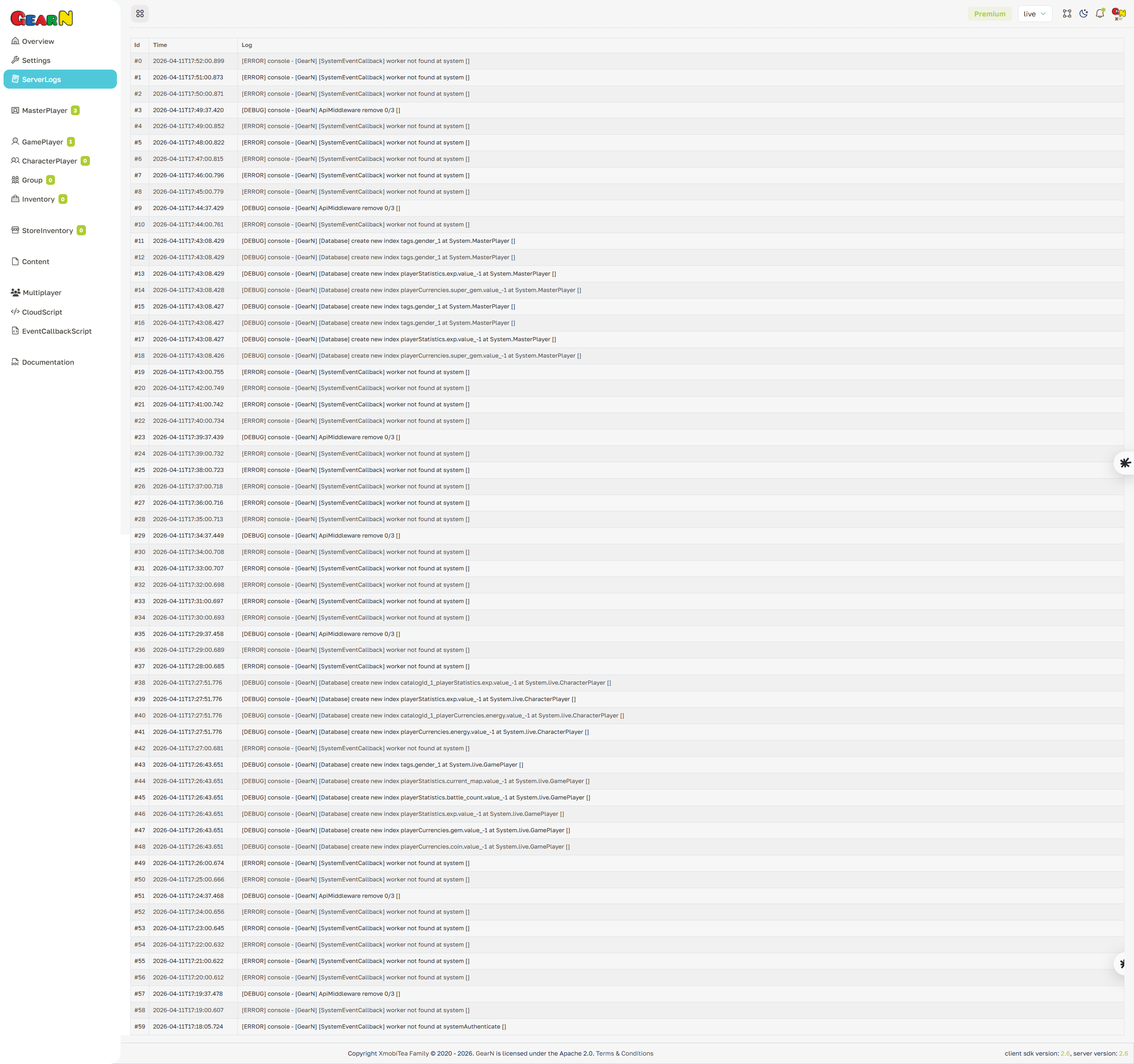Screen dimensions: 1134x1064
Task: Click the MasterPlayer count badge
Action: coord(75,110)
